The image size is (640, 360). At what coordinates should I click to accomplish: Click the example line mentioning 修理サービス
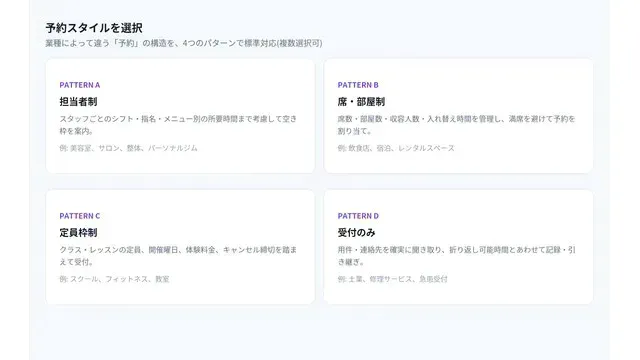(x=393, y=279)
